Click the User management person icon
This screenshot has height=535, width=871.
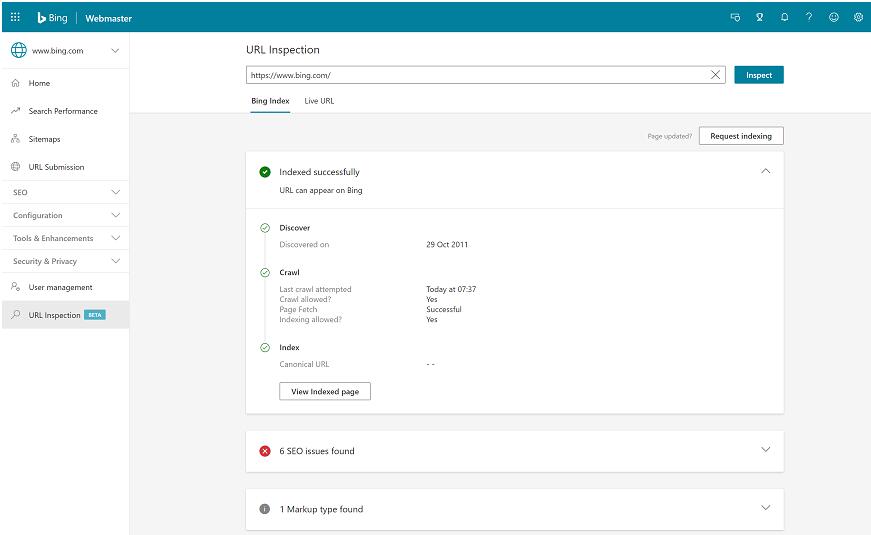[x=16, y=287]
